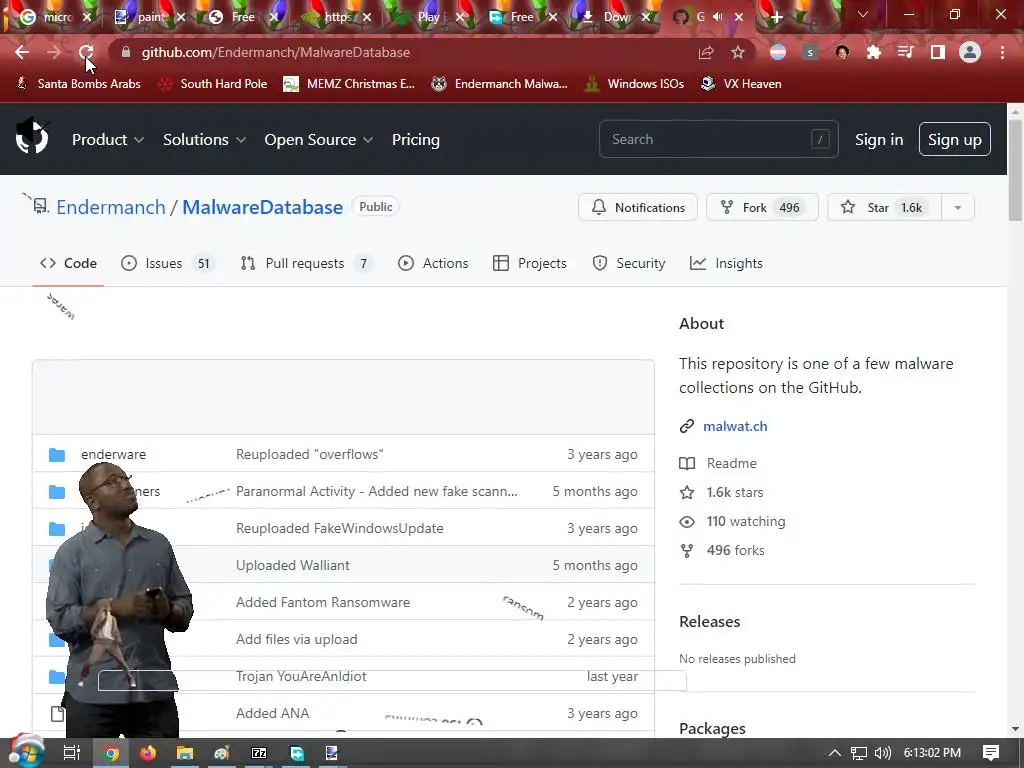The height and width of the screenshot is (768, 1024).
Task: Open the Santa Bombs Arabs bookmark
Action: coord(78,84)
